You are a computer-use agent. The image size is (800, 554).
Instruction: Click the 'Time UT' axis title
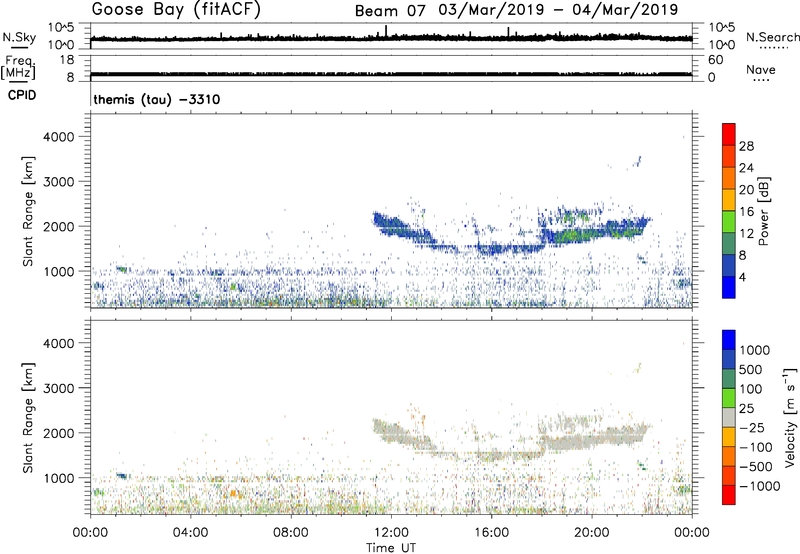[x=391, y=548]
